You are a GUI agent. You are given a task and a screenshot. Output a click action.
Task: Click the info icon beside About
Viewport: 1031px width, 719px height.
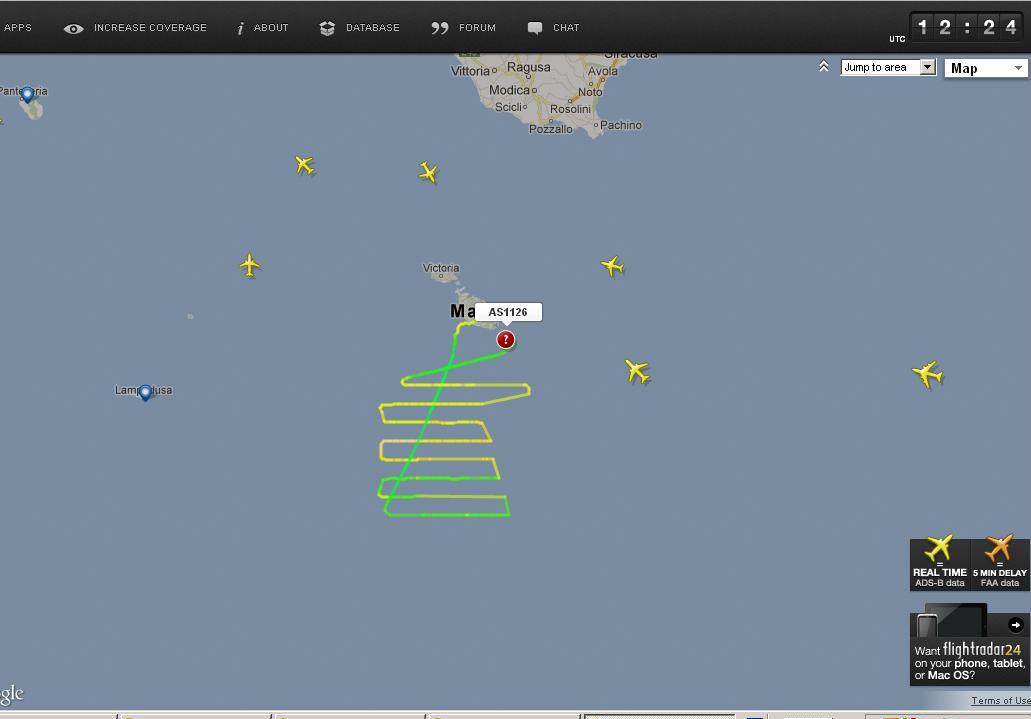(241, 28)
